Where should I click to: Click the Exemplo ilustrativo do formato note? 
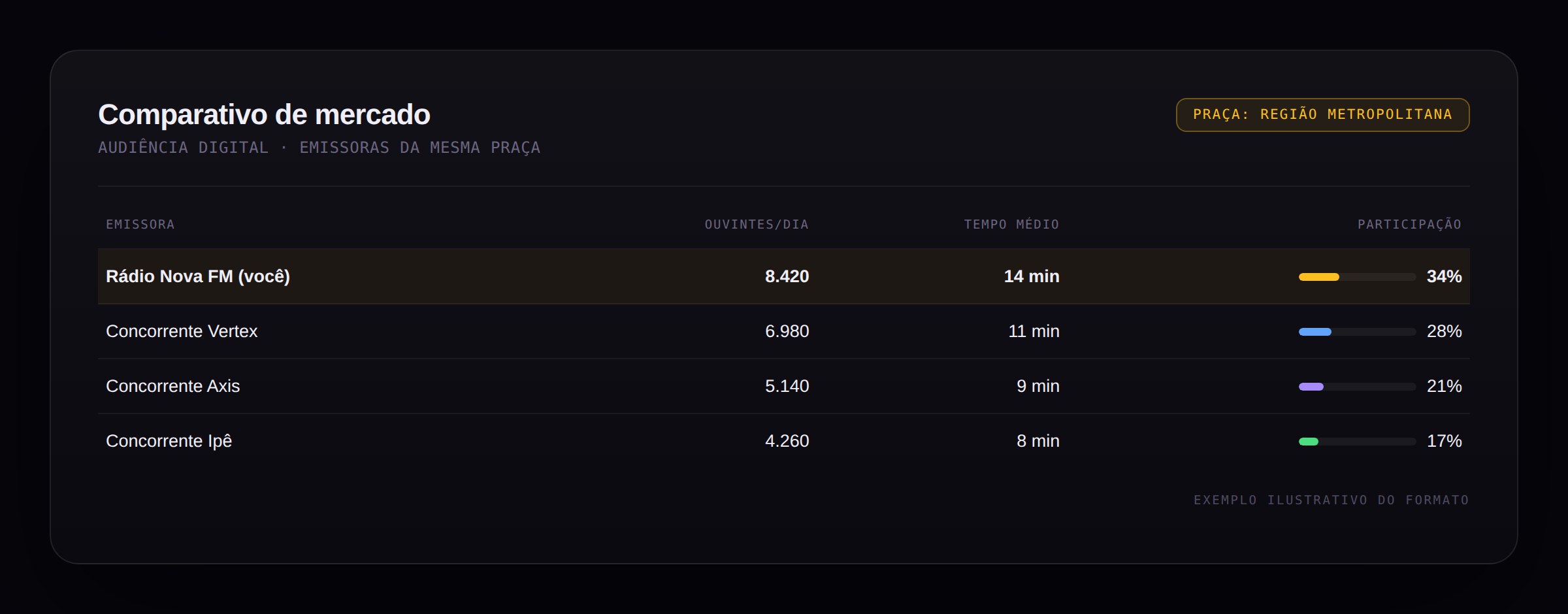click(x=1331, y=500)
